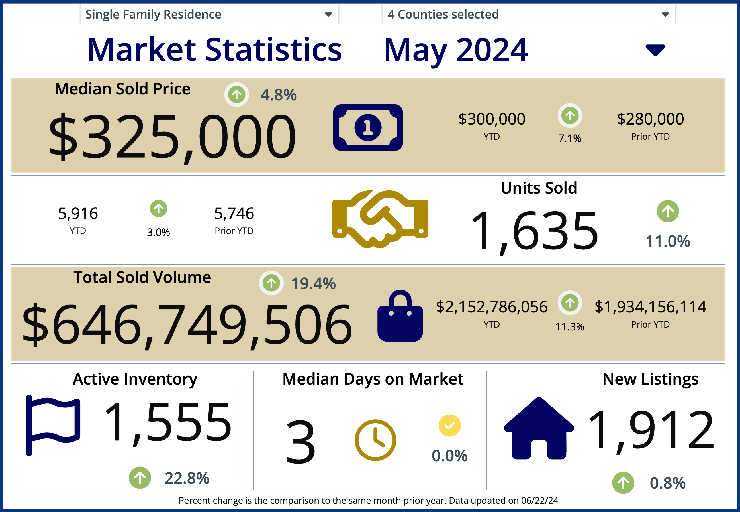
Task: Click the clock icon for Median Days on Market
Action: pos(376,440)
